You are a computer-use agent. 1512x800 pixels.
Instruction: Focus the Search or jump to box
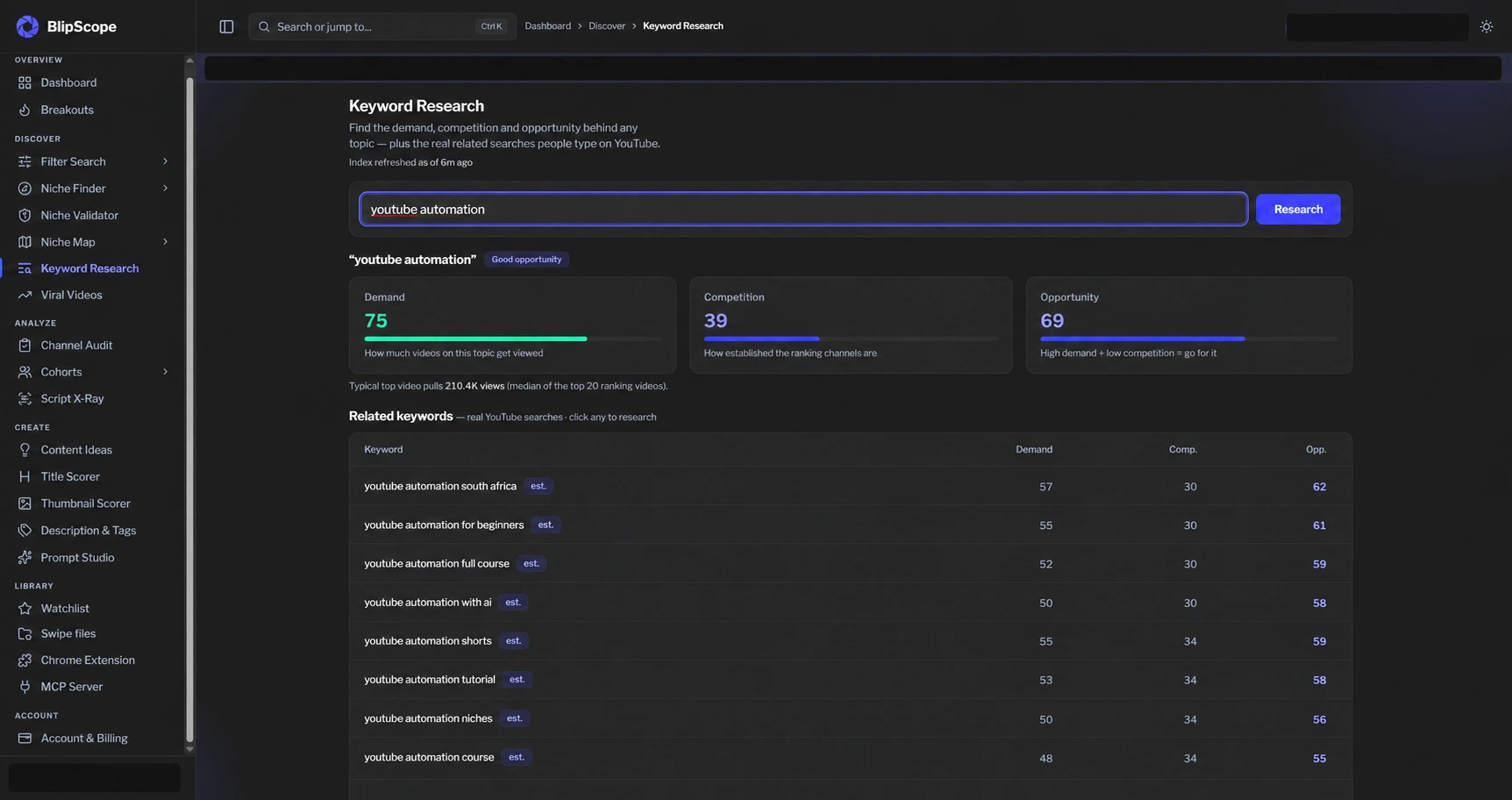382,26
